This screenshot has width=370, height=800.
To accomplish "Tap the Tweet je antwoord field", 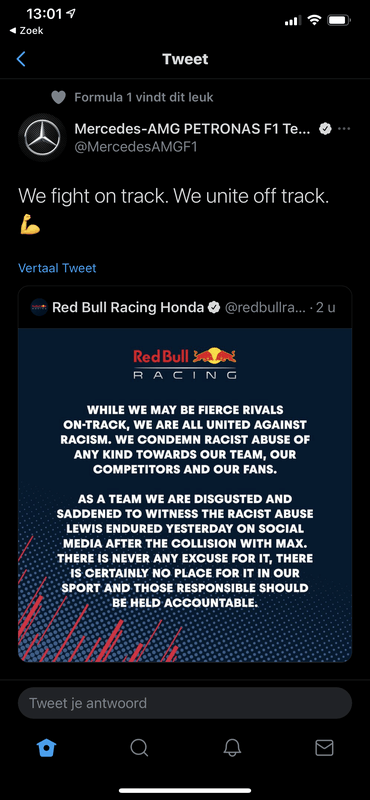I will (185, 703).
